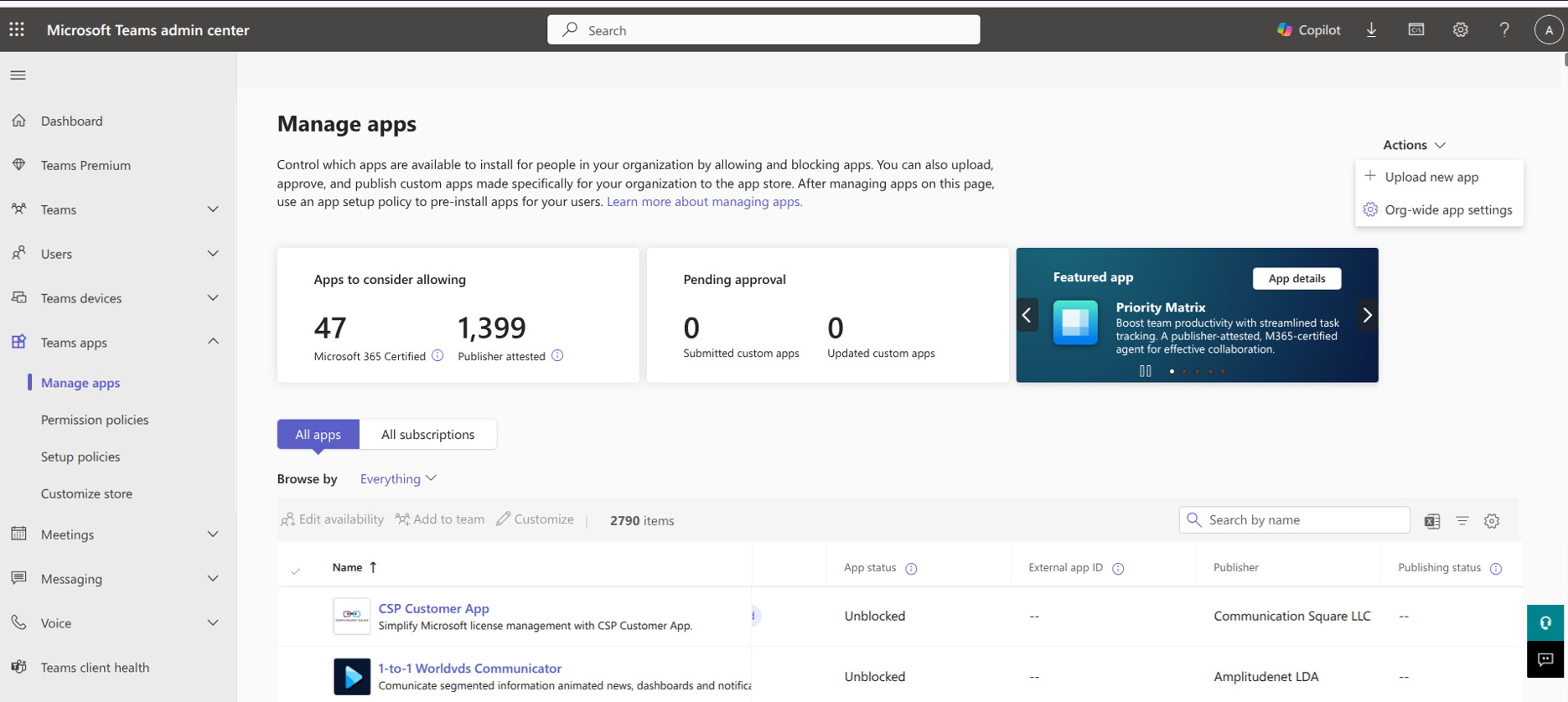
Task: Open the help question mark icon
Action: click(1504, 30)
